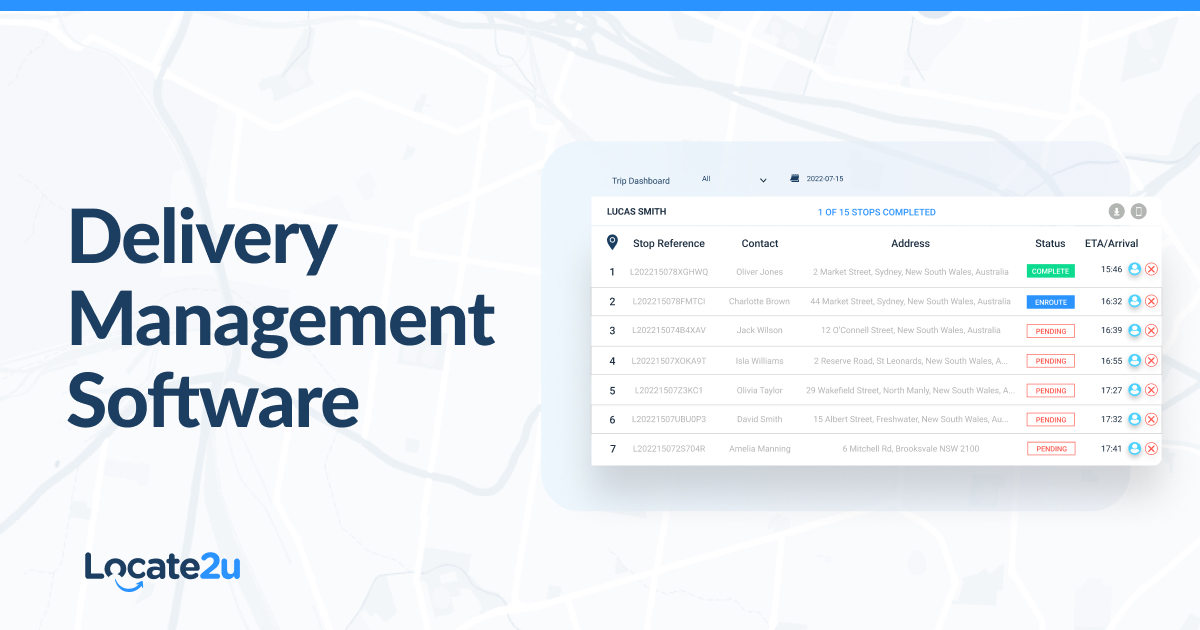The height and width of the screenshot is (630, 1200).
Task: Click the Locate2u logo
Action: point(162,566)
